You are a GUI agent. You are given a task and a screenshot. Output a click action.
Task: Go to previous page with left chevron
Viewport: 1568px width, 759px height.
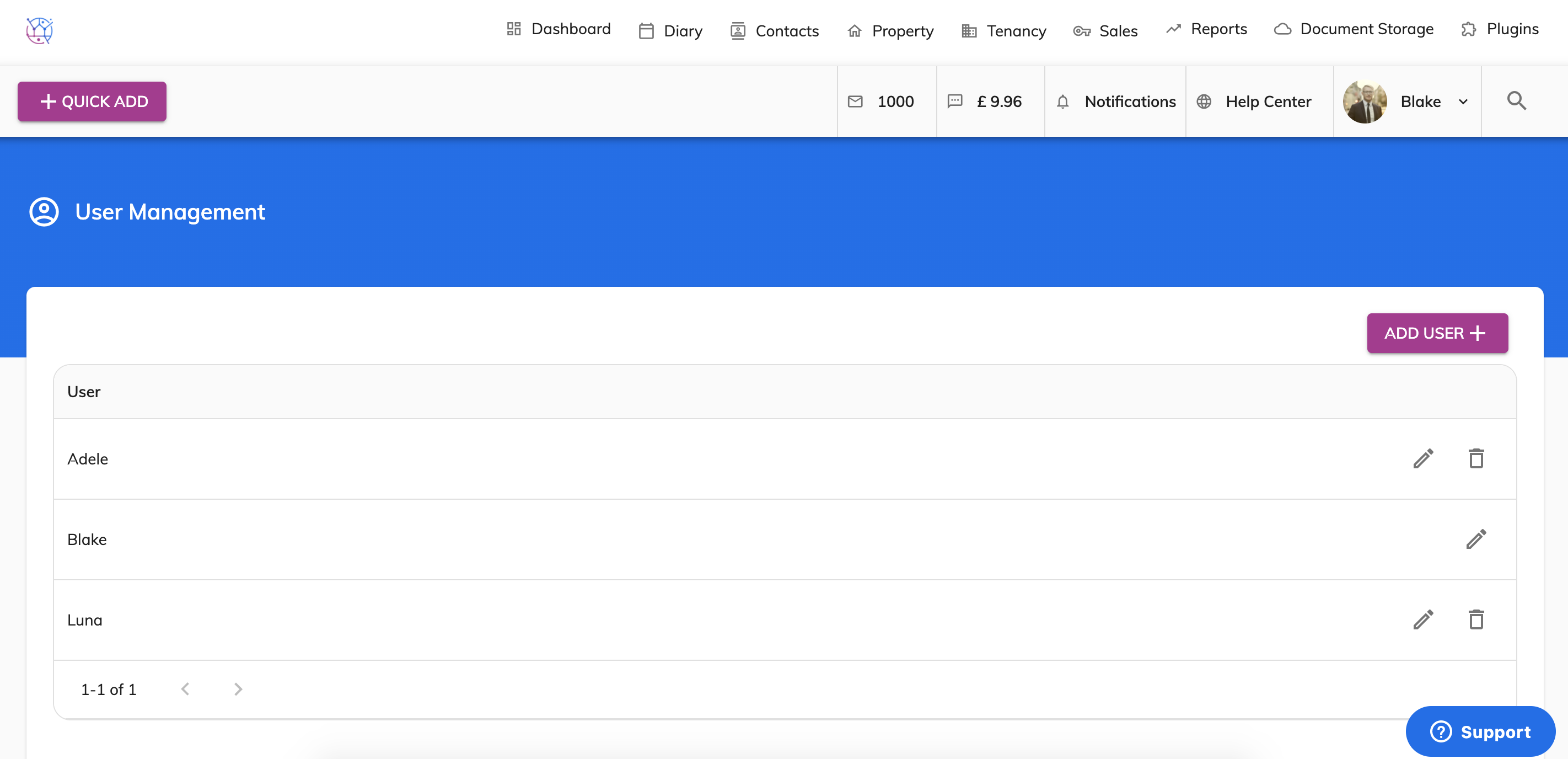pos(186,689)
